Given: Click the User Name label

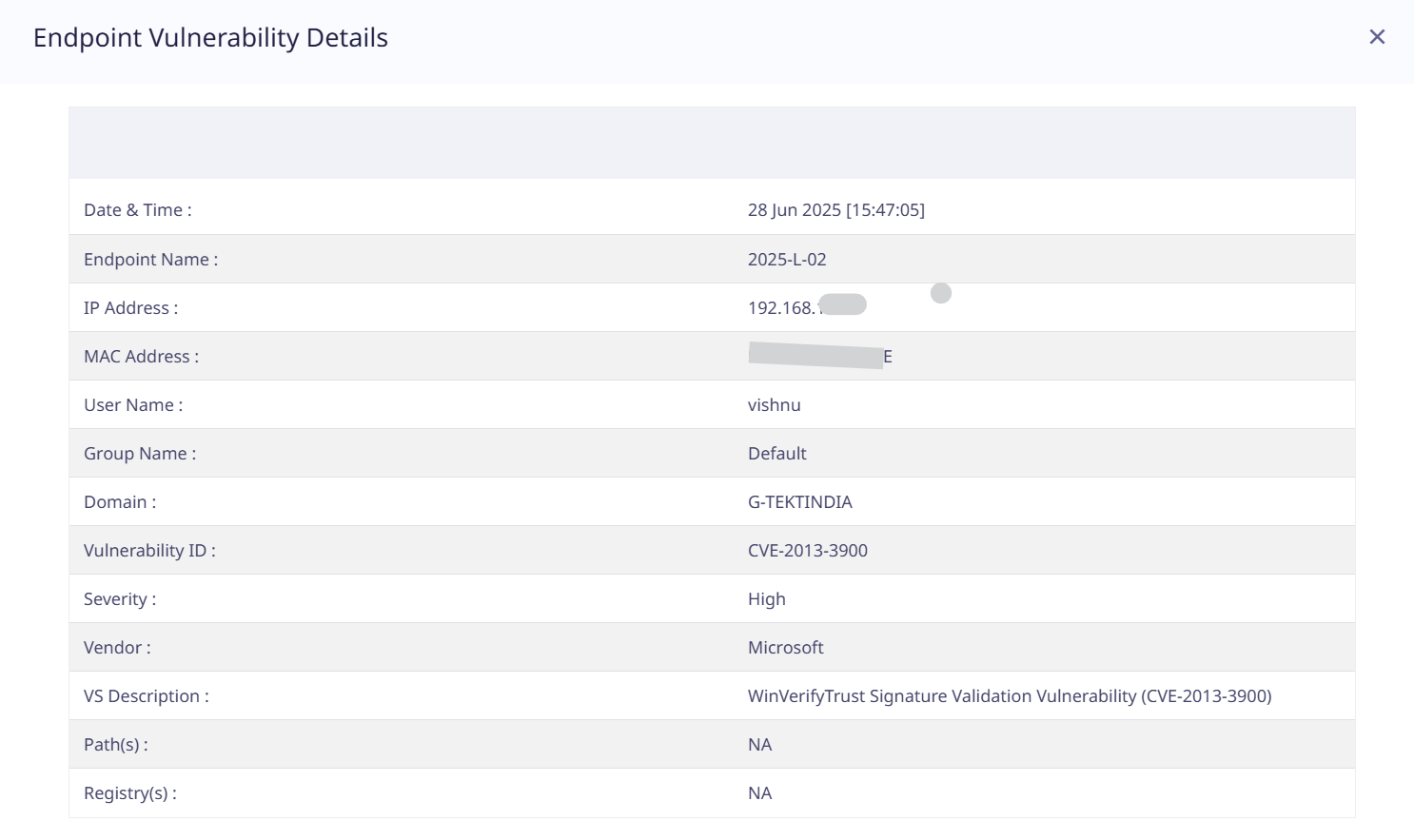Looking at the screenshot, I should click(133, 405).
